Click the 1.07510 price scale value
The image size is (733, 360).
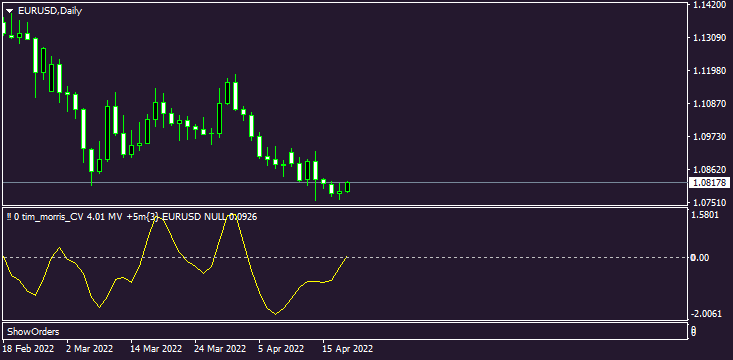click(710, 202)
